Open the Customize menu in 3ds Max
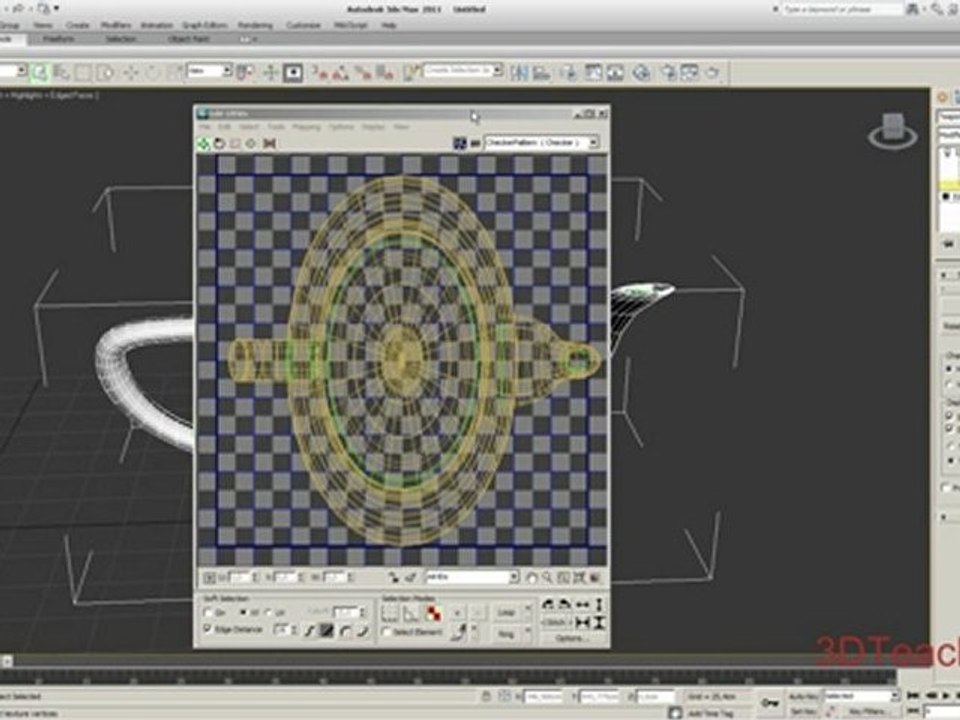Image resolution: width=960 pixels, height=720 pixels. (x=303, y=25)
